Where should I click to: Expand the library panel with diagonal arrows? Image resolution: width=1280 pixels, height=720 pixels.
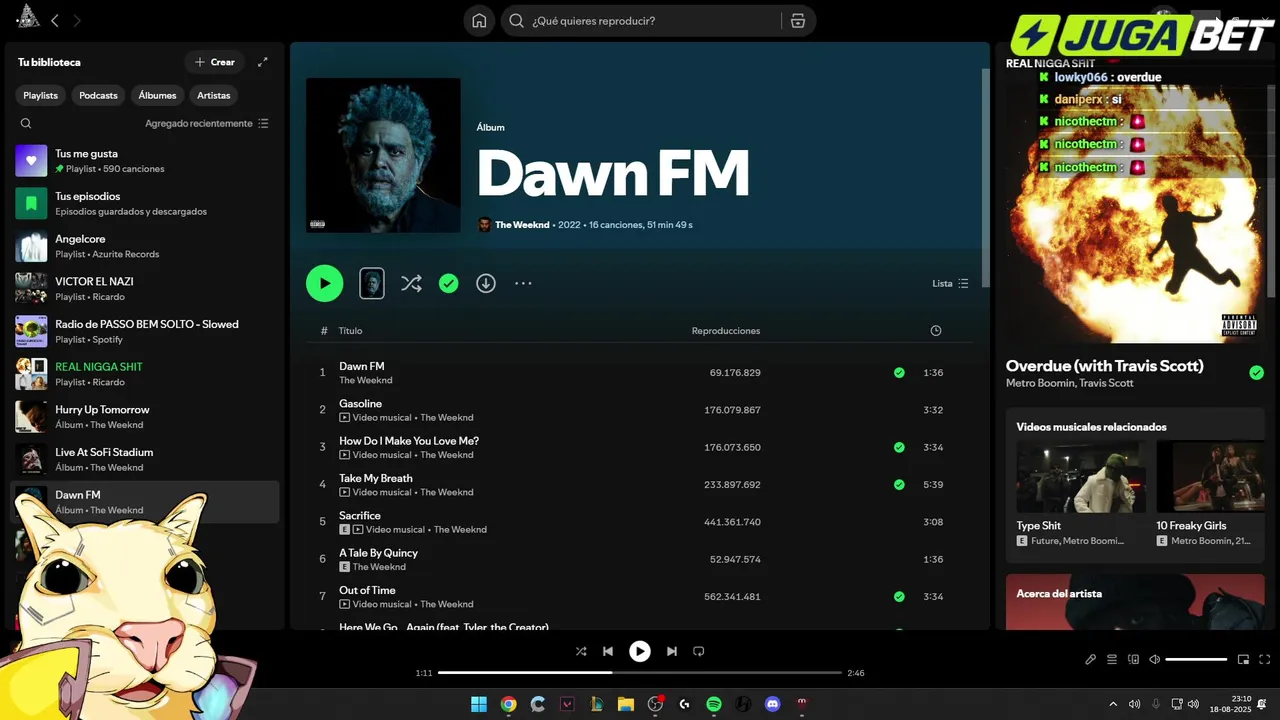pyautogui.click(x=263, y=62)
